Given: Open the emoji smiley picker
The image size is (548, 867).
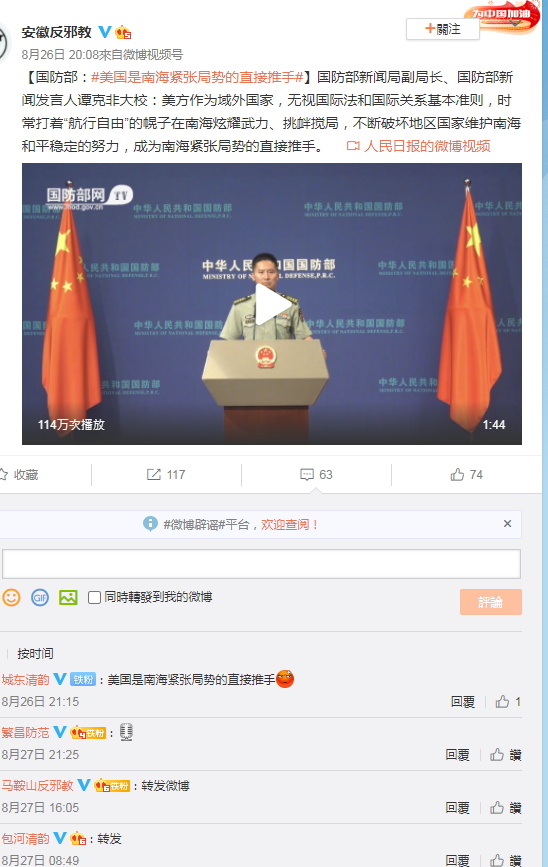Looking at the screenshot, I should pyautogui.click(x=12, y=597).
